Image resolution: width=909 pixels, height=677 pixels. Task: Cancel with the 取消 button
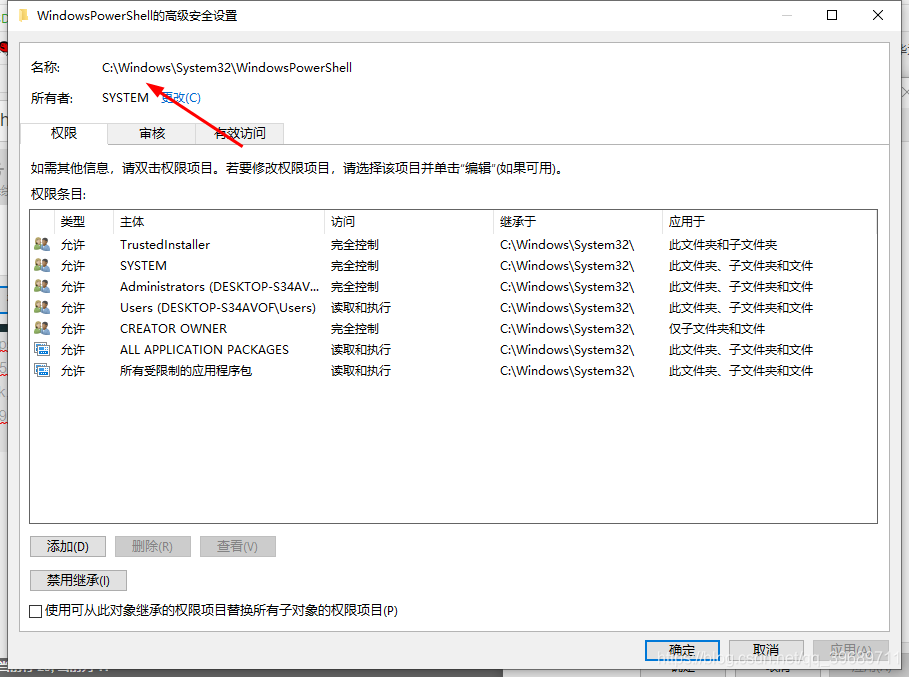point(766,650)
